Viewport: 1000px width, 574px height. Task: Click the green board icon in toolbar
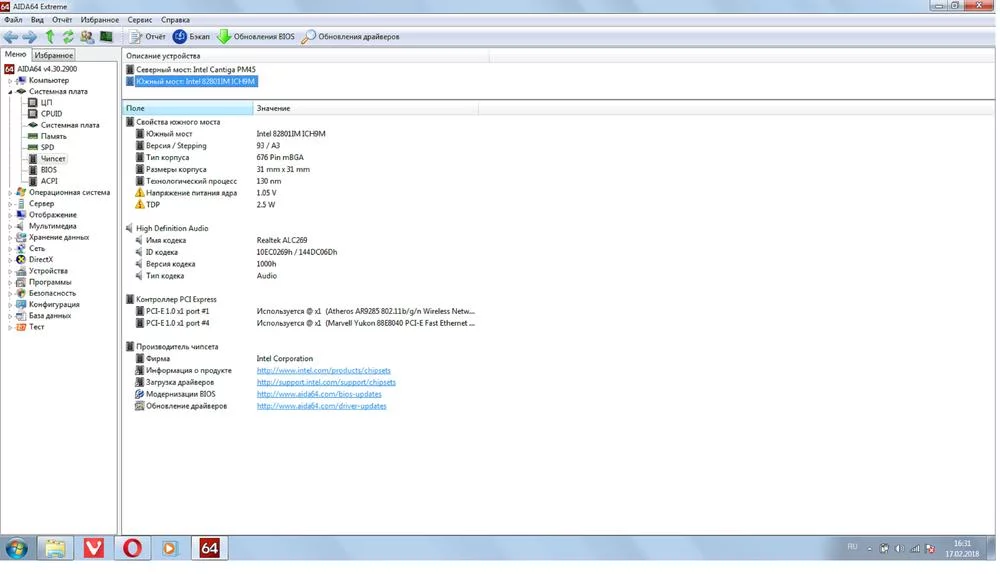(107, 36)
